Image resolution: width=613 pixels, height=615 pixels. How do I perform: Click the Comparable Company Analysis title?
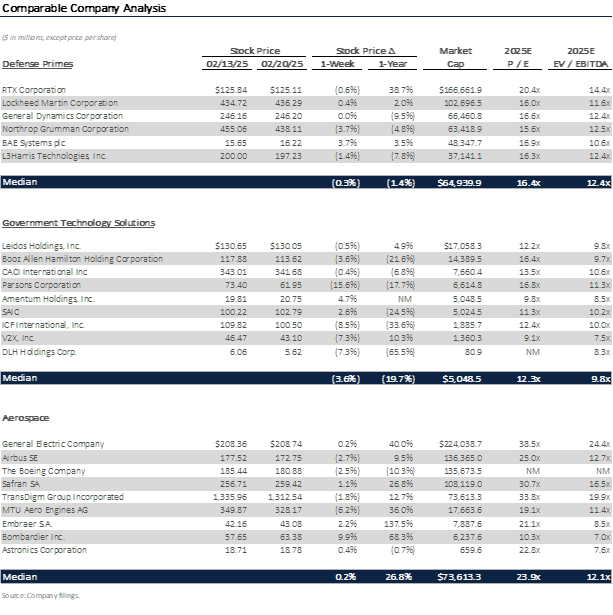point(84,8)
